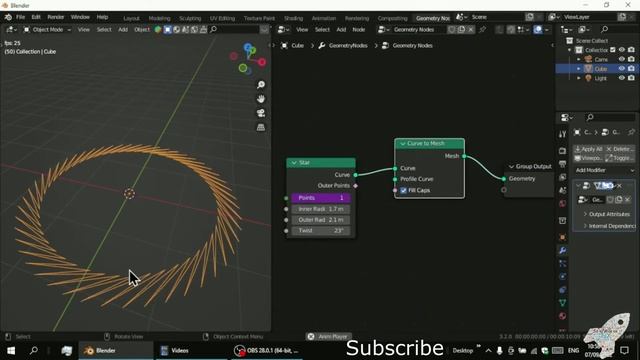This screenshot has height=360, width=640.
Task: Switch to the Layout workspace tab
Action: (x=131, y=18)
